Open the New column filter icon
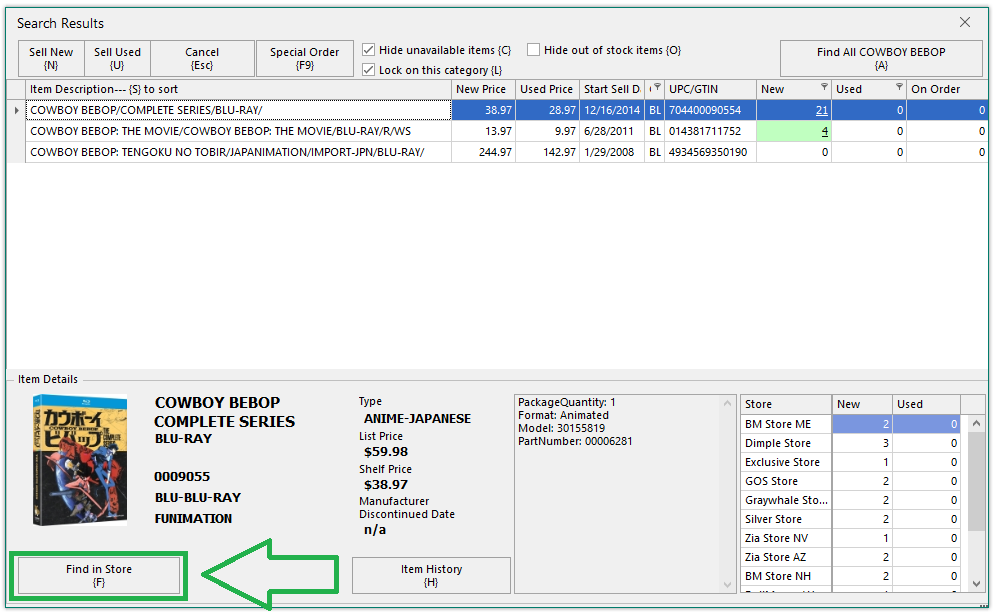The image size is (996, 614). click(824, 86)
